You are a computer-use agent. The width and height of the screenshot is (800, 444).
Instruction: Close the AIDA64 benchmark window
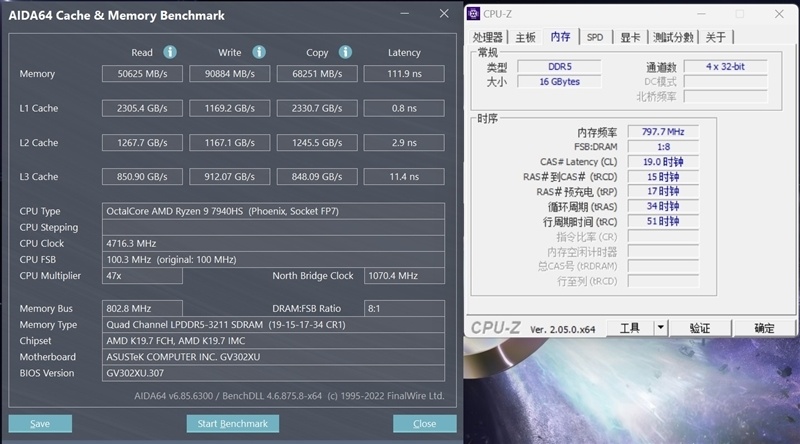click(x=444, y=14)
